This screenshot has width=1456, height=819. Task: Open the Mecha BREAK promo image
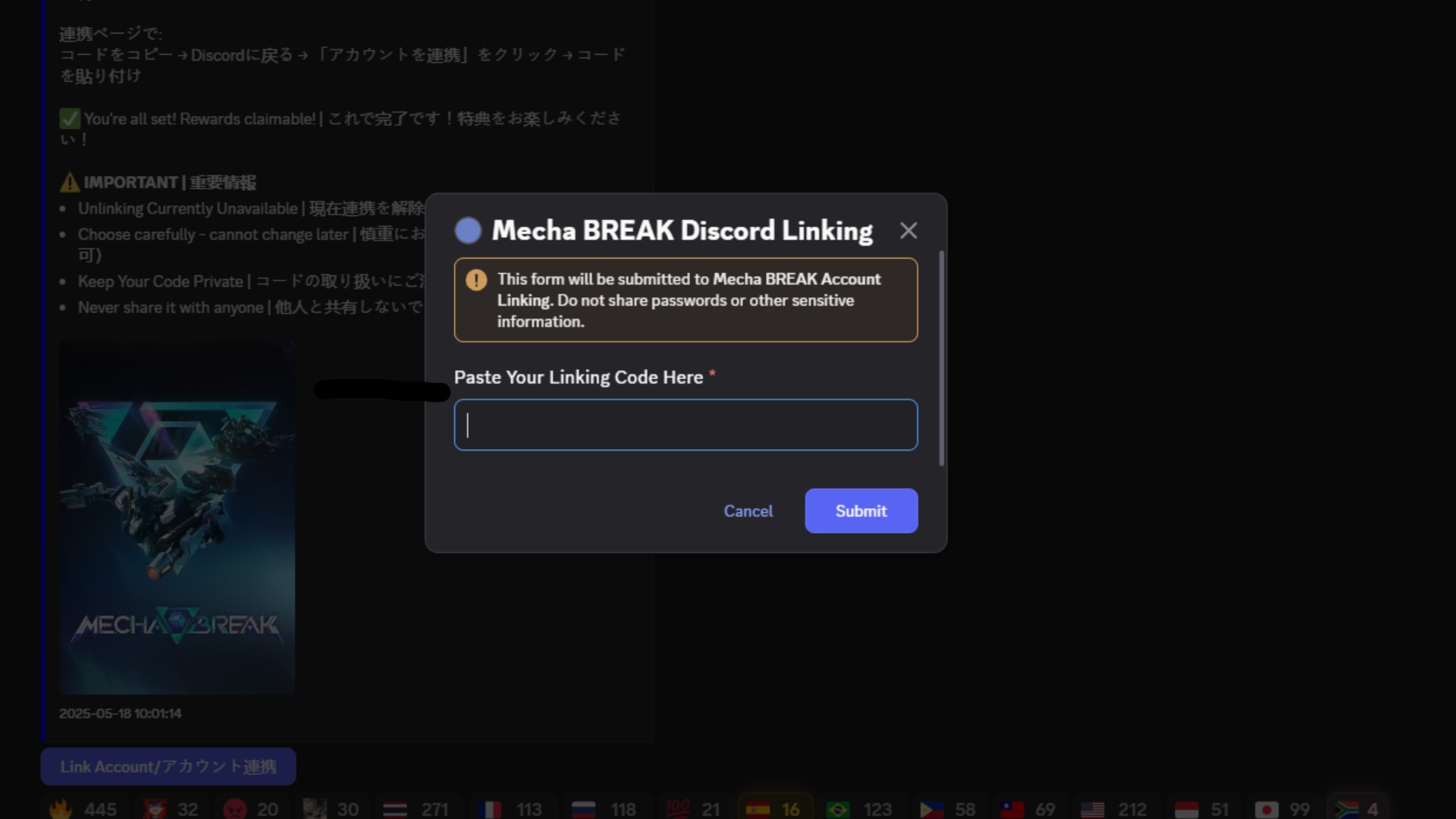coord(177,517)
